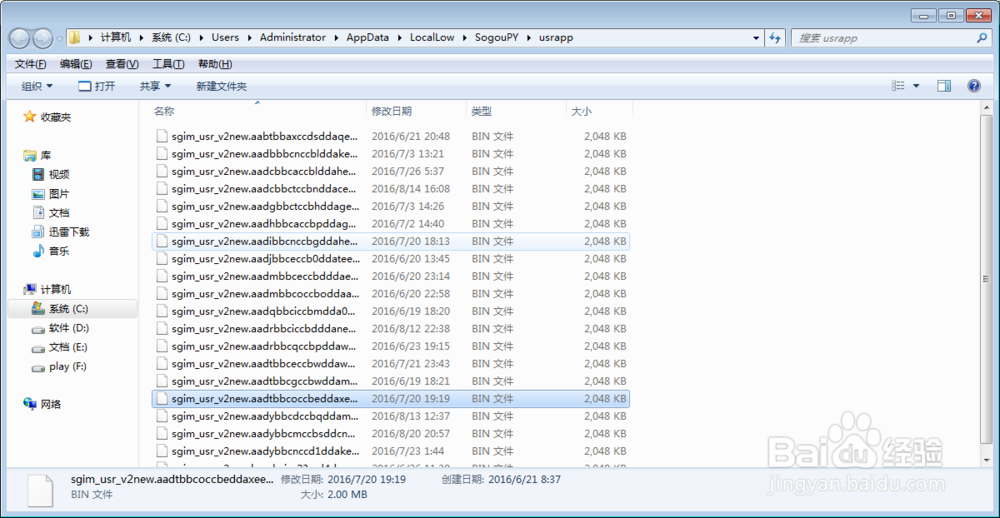
Task: Open the recent locations dropdown arrow
Action: 59,38
